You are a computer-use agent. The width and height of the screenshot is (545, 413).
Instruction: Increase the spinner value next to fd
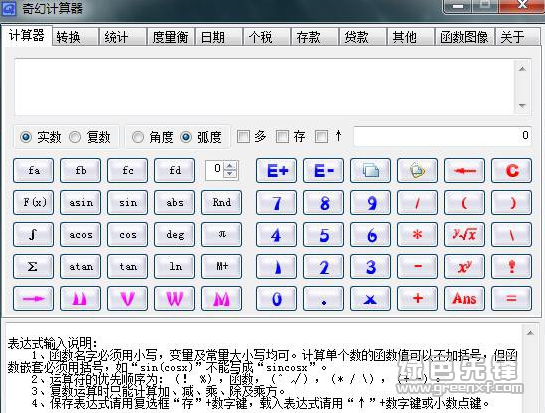[x=230, y=165]
